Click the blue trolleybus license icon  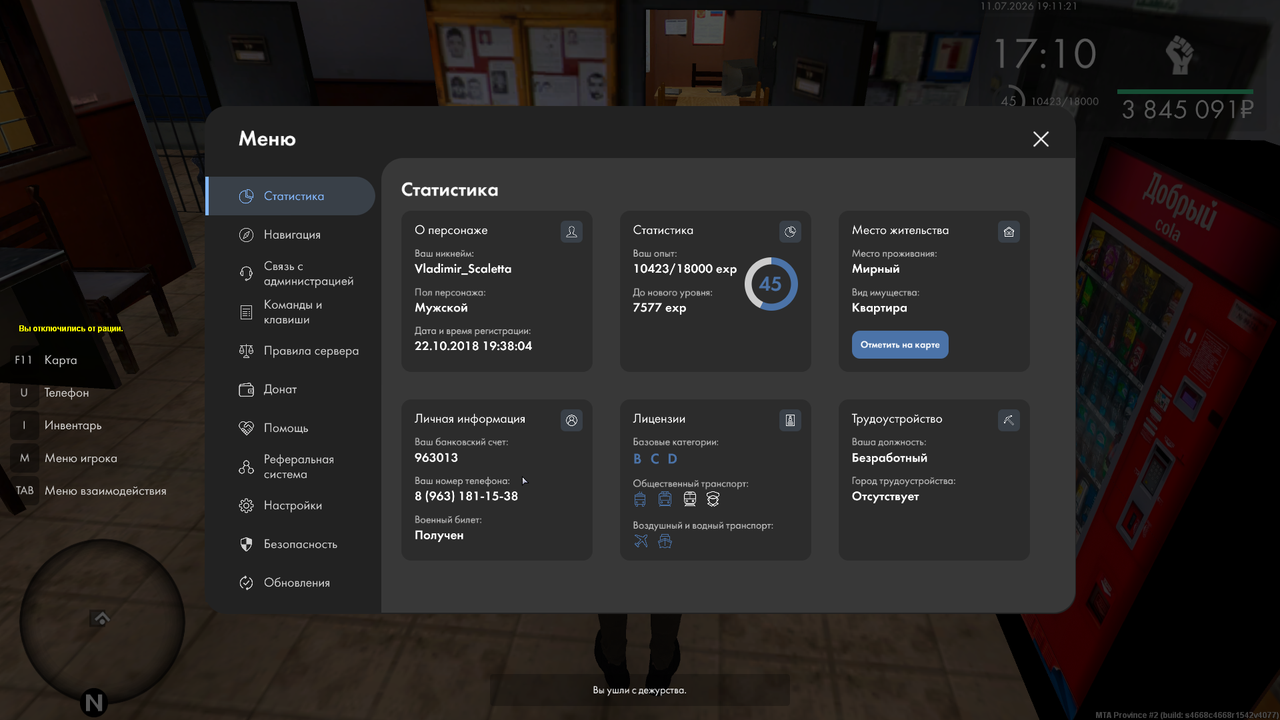pyautogui.click(x=640, y=499)
